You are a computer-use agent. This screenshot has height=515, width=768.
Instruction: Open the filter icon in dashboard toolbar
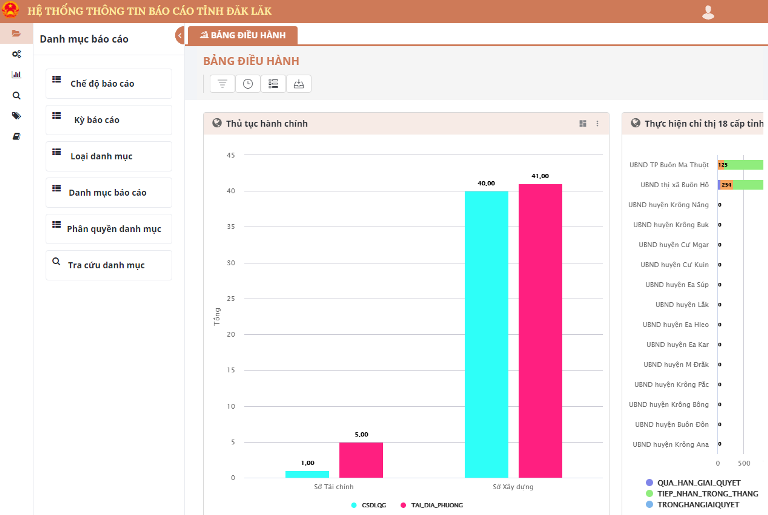coord(222,84)
